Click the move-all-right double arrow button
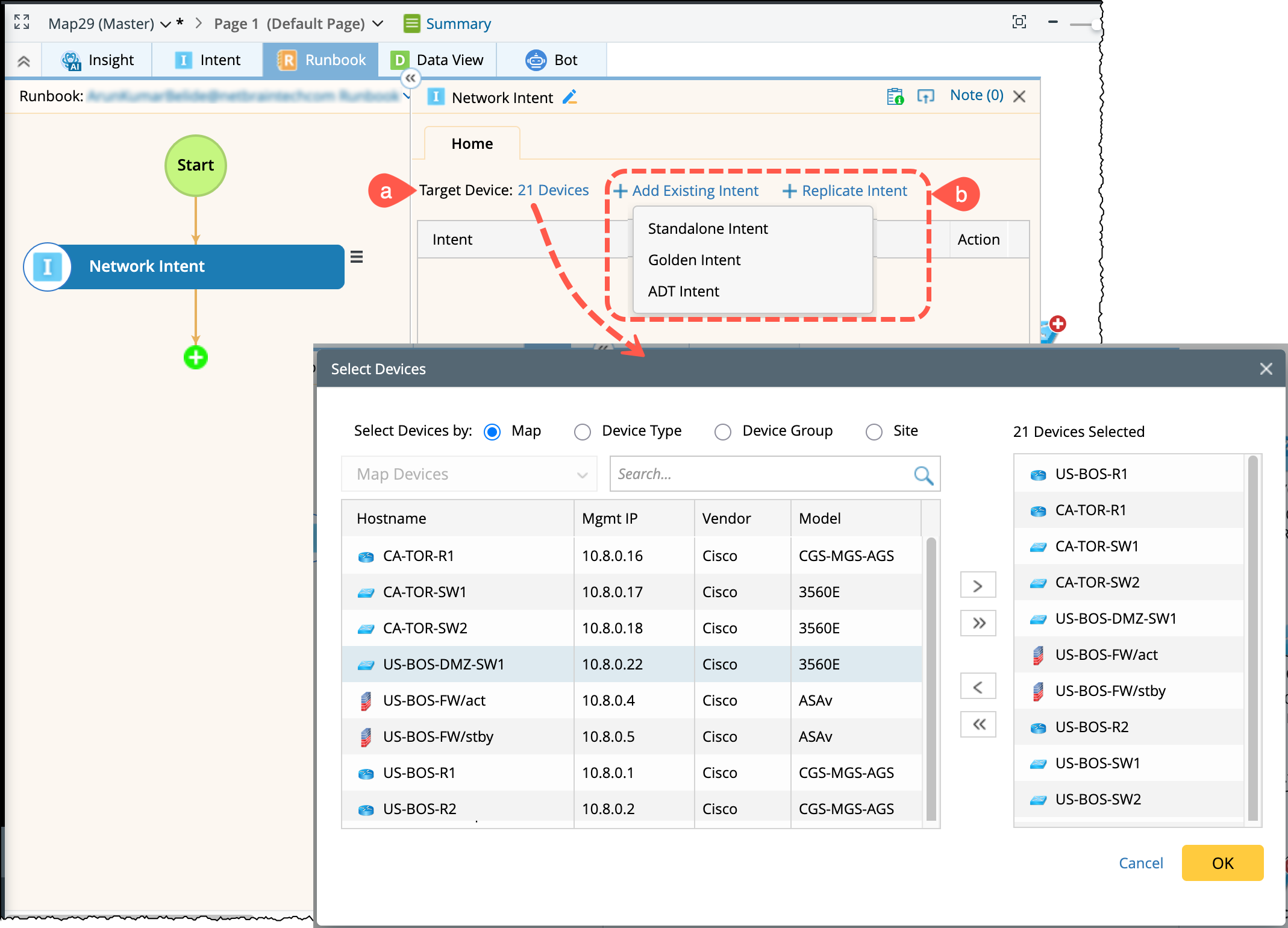This screenshot has width=1288, height=928. click(978, 623)
